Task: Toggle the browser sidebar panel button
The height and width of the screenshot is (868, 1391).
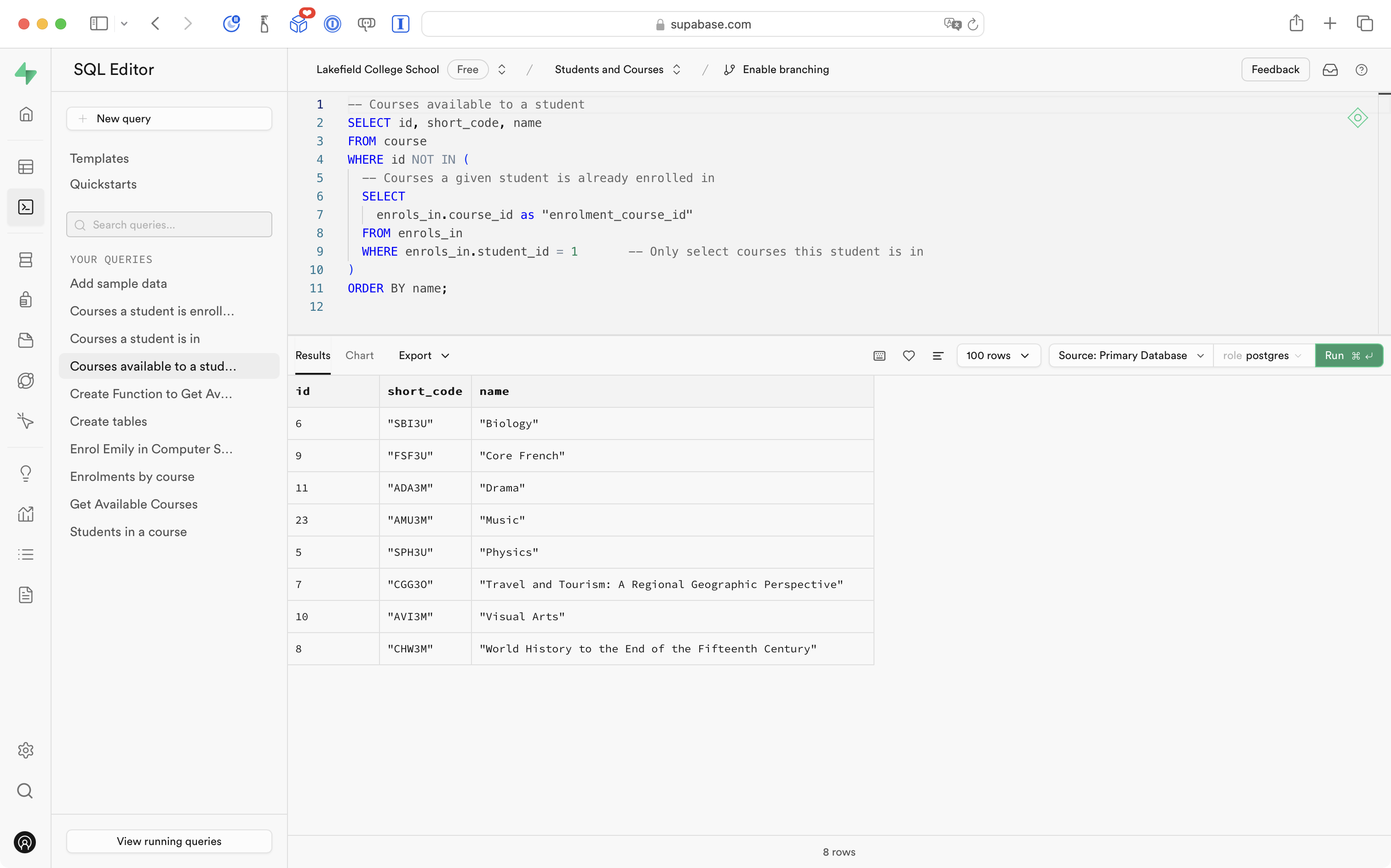Action: tap(99, 23)
